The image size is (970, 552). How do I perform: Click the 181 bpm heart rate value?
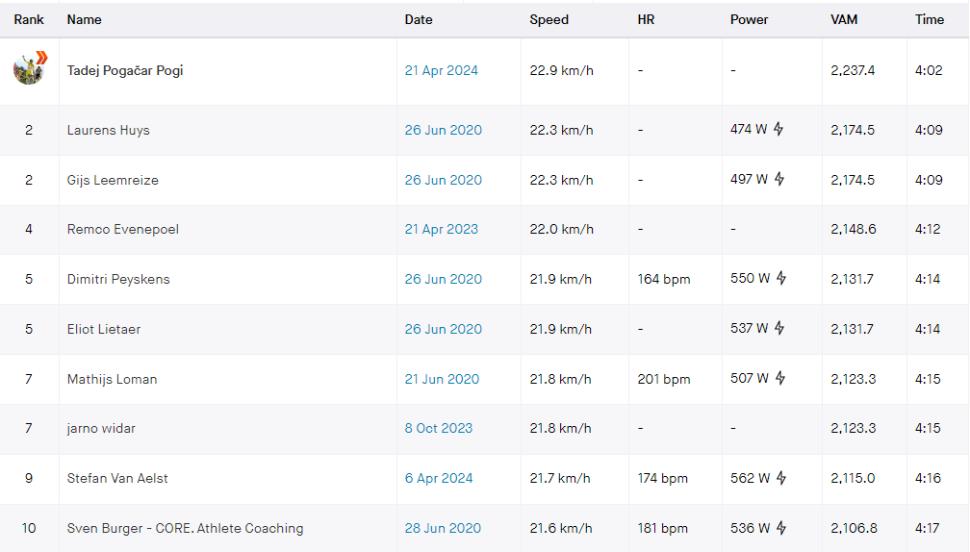[663, 528]
